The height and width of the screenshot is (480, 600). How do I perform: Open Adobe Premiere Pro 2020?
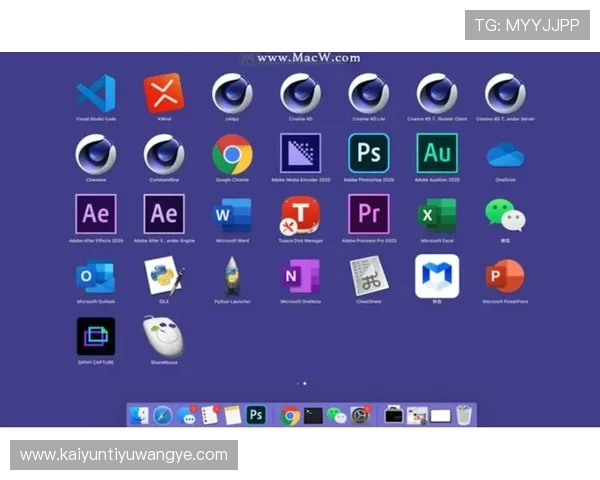[x=368, y=214]
